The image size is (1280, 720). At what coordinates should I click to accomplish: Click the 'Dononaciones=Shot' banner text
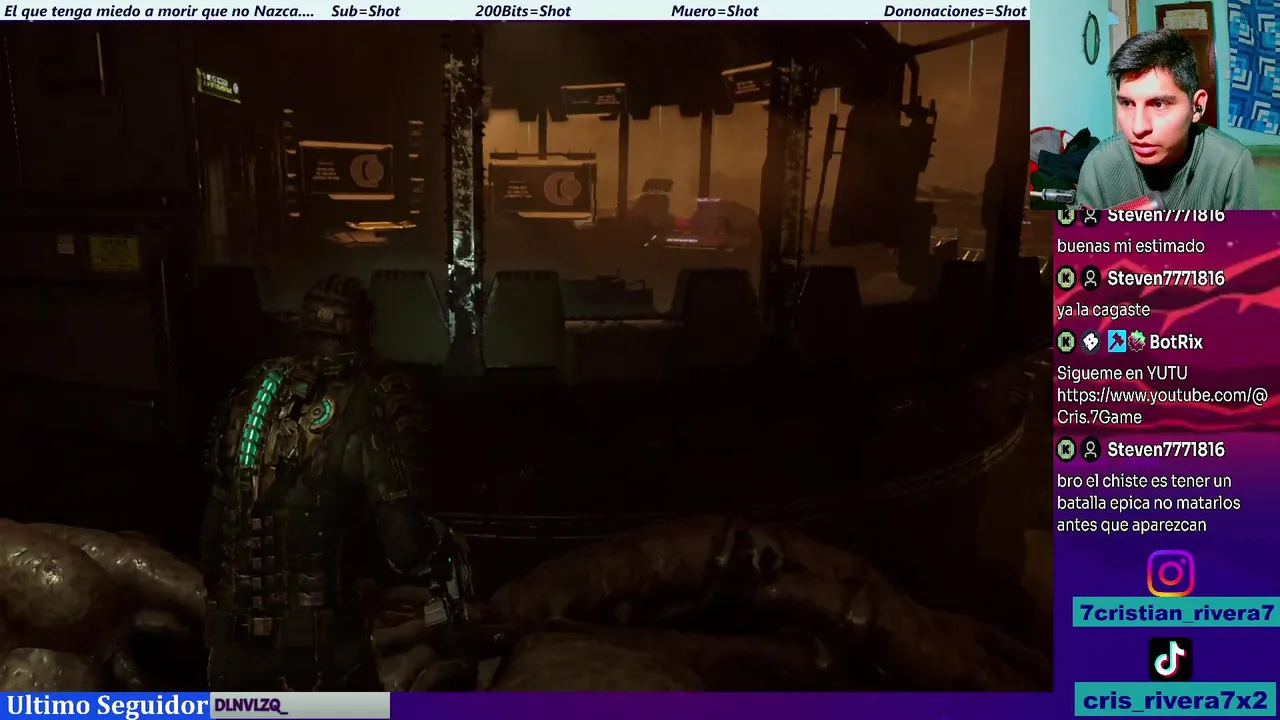coord(955,11)
